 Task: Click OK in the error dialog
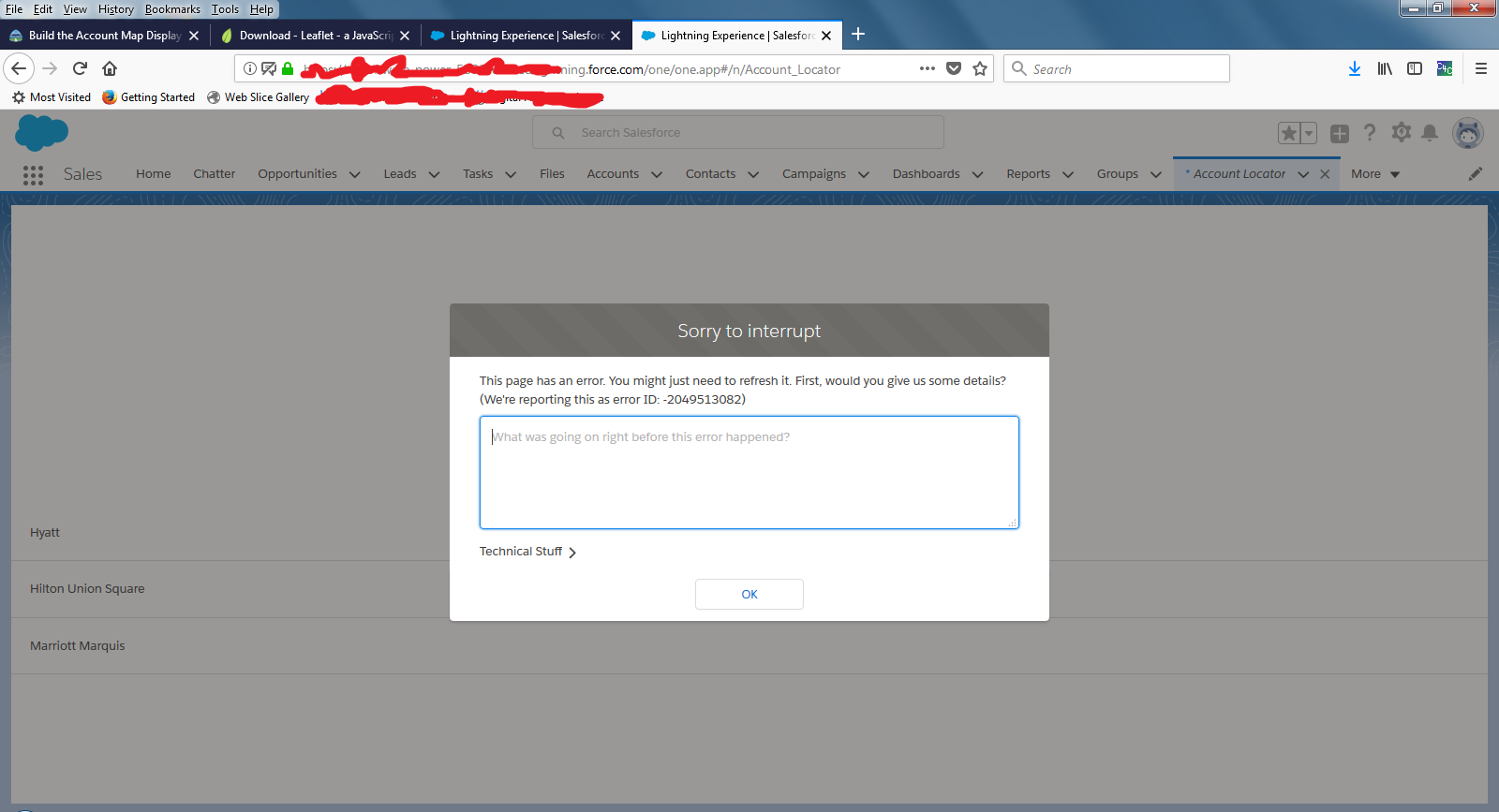(749, 594)
